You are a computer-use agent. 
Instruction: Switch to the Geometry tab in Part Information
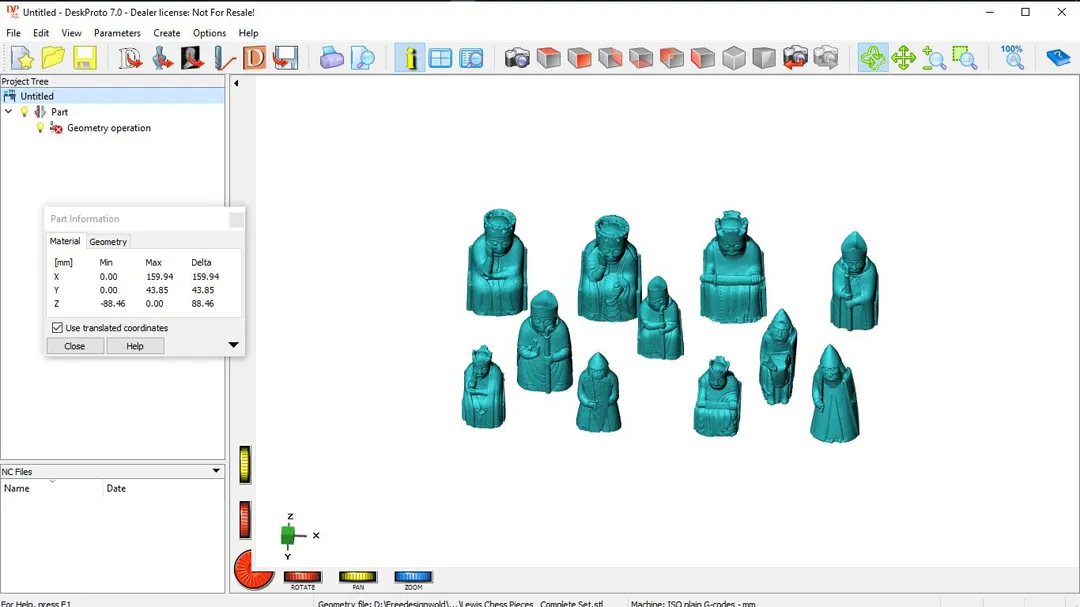108,242
